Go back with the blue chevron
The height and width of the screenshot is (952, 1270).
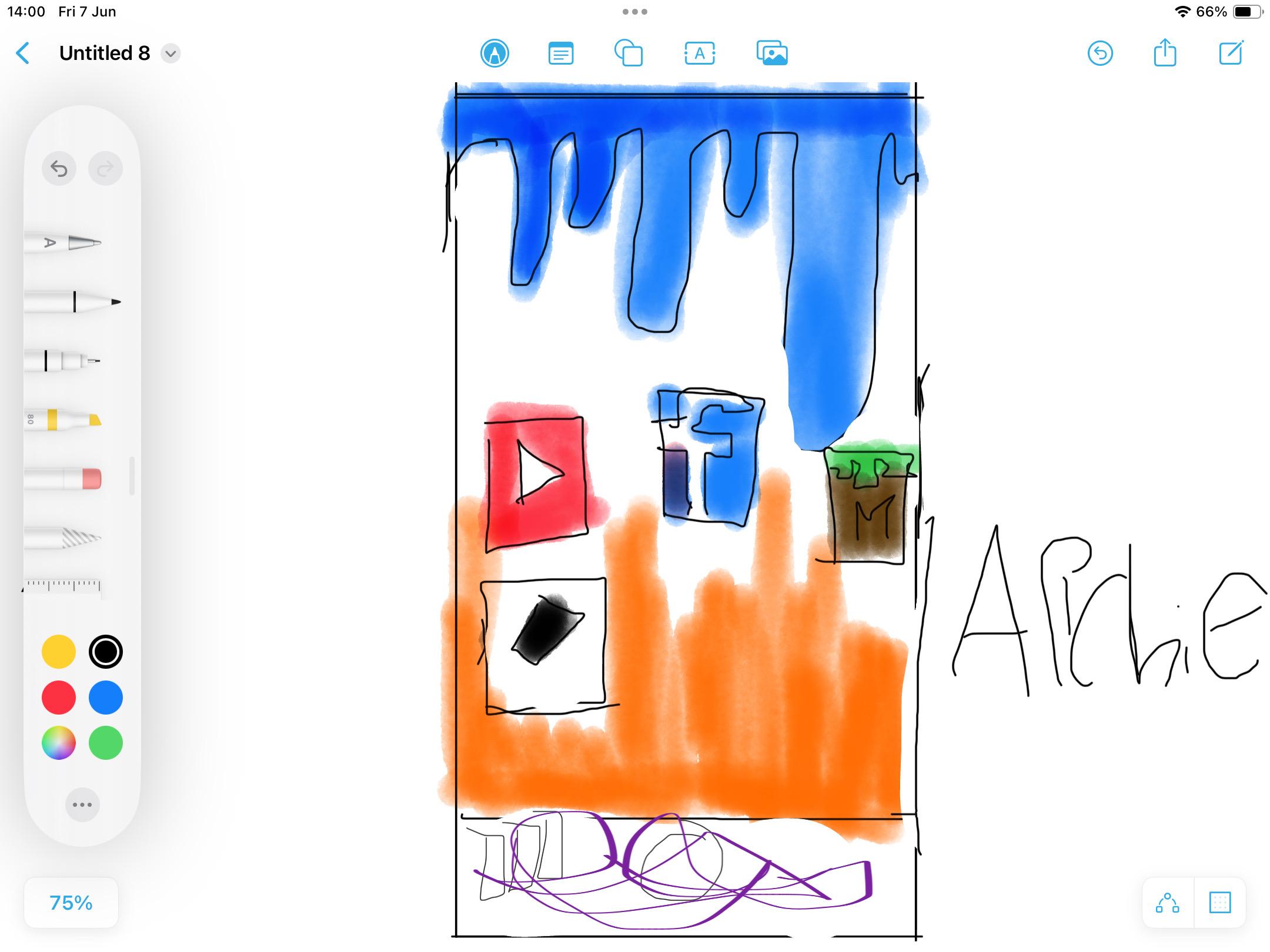coord(22,53)
